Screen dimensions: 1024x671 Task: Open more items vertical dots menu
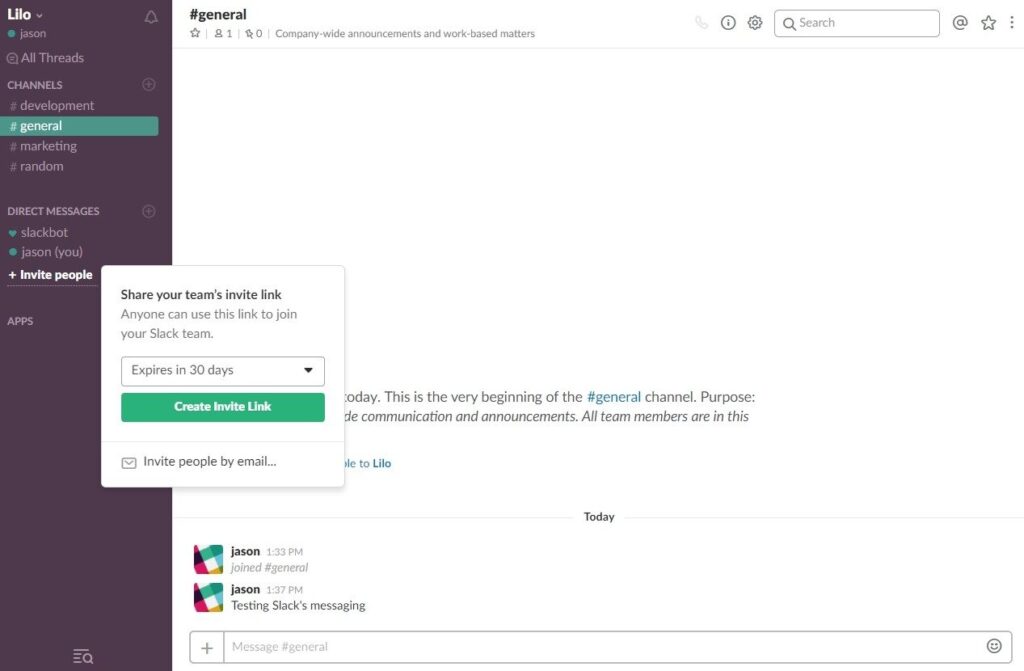pos(1012,23)
